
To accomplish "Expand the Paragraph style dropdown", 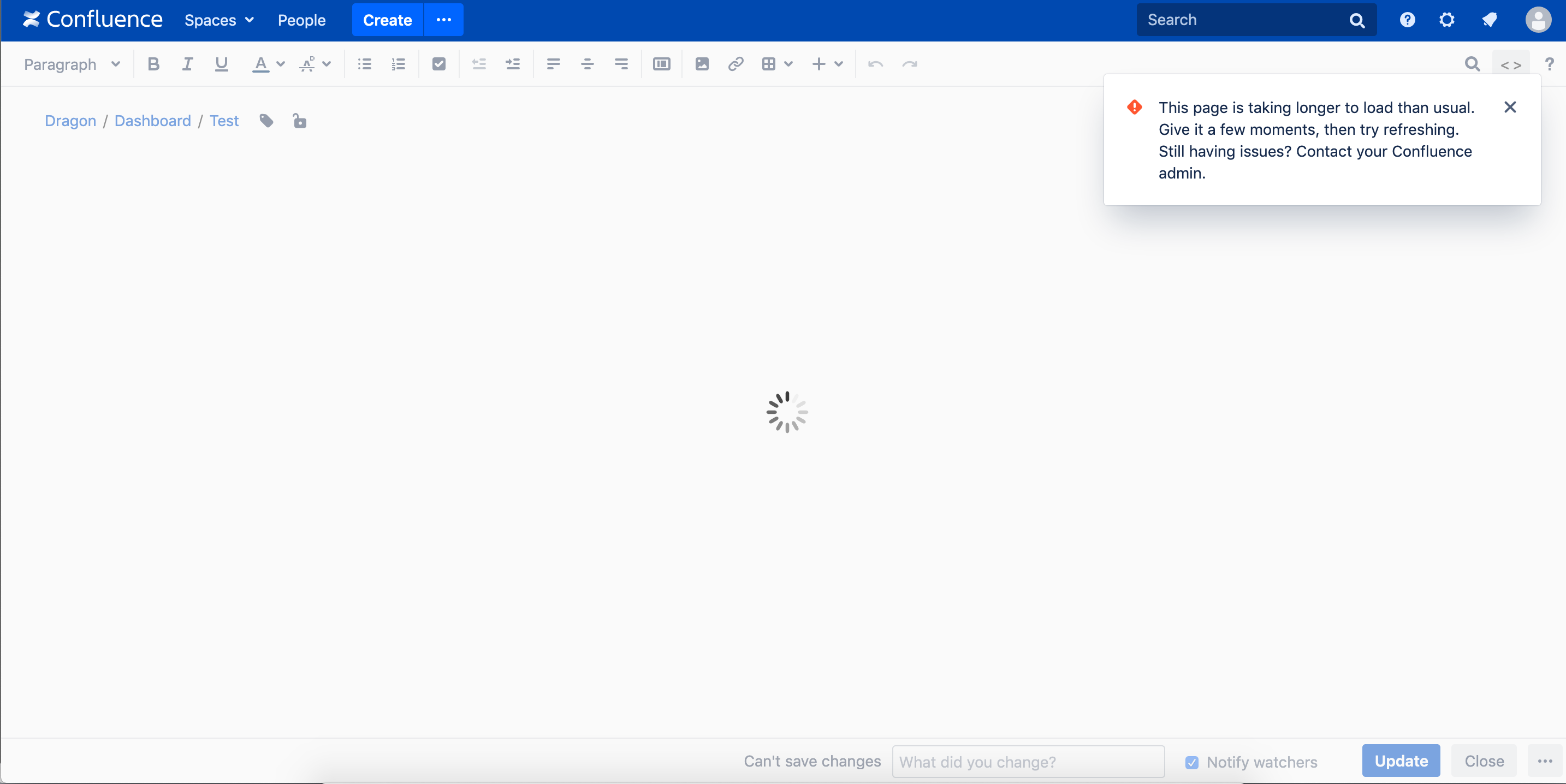I will click(x=72, y=64).
